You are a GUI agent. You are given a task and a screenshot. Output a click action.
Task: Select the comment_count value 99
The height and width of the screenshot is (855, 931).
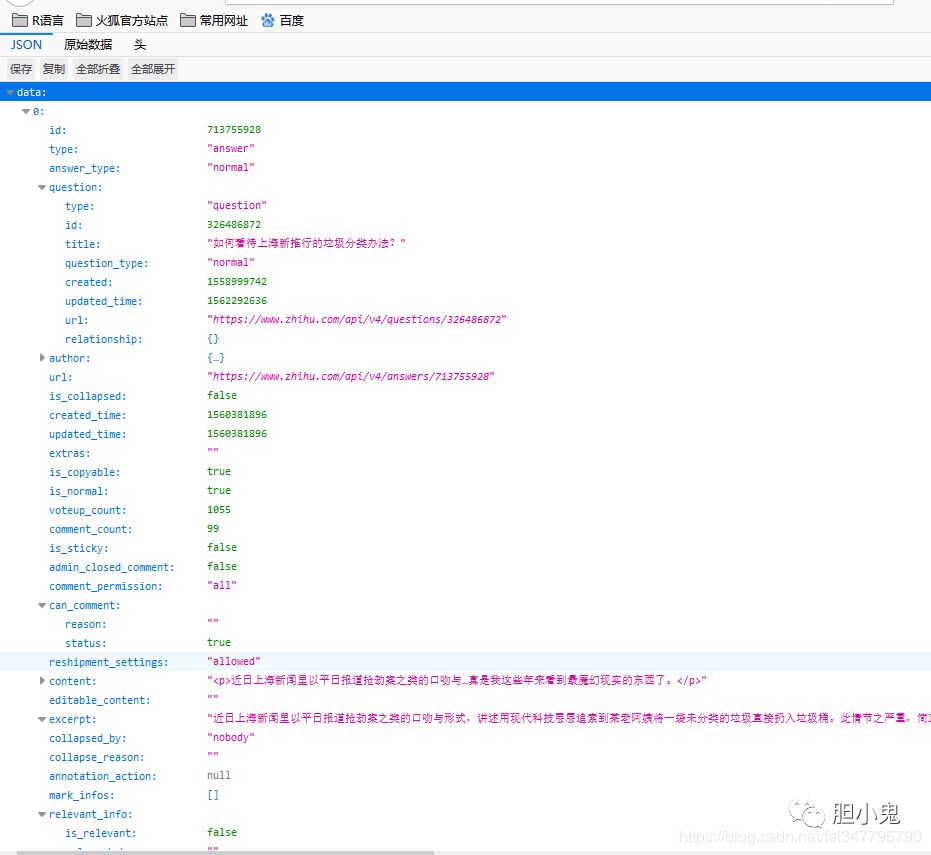pos(213,528)
